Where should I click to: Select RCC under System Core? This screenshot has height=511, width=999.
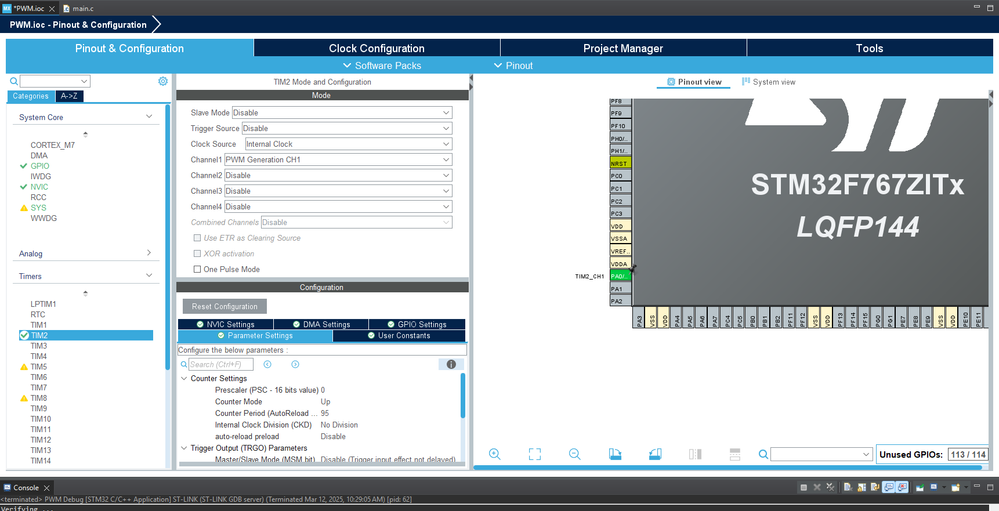tap(38, 198)
